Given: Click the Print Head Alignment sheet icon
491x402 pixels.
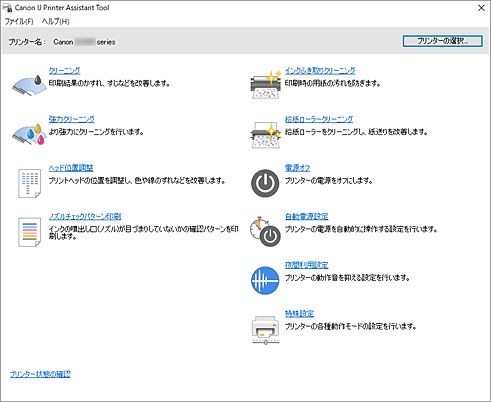Looking at the screenshot, I should click(x=29, y=183).
